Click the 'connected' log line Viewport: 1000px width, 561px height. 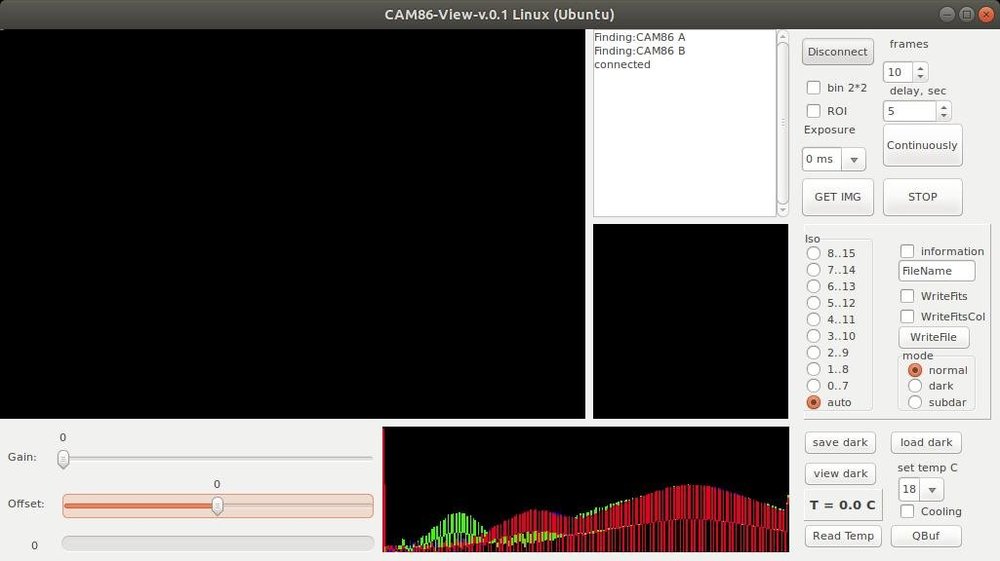(622, 65)
